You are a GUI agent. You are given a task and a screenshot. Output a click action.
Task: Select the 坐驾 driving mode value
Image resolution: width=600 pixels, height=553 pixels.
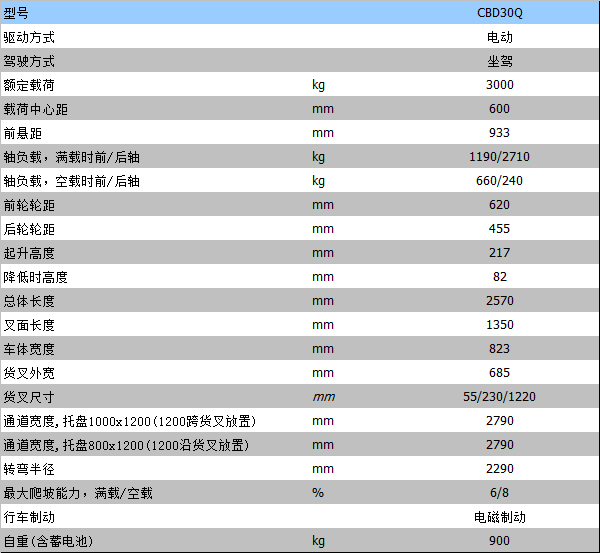coord(499,61)
